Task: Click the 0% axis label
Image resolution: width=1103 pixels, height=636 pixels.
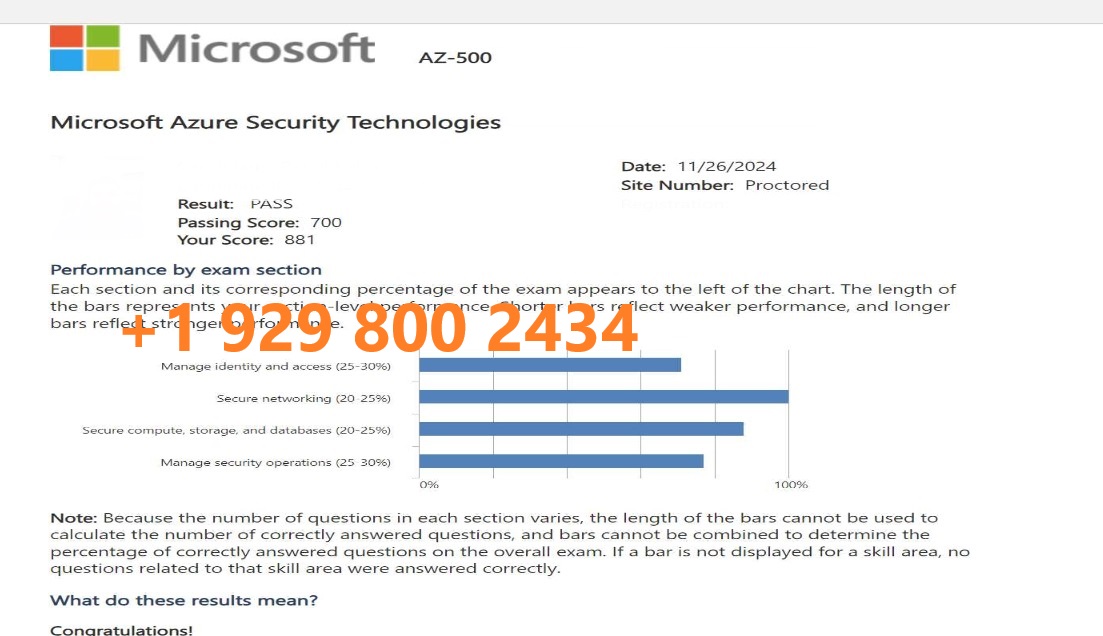Action: click(x=429, y=485)
